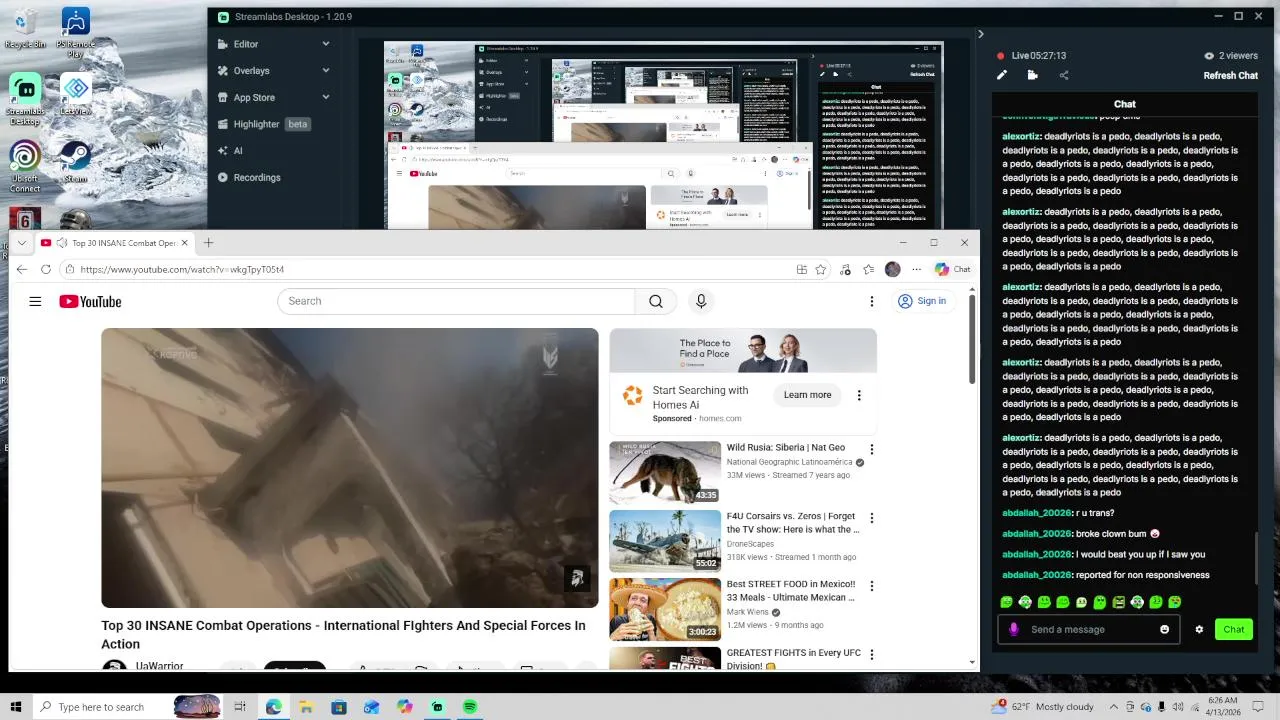
Task: Click the split screen icon in address bar
Action: pos(801,269)
